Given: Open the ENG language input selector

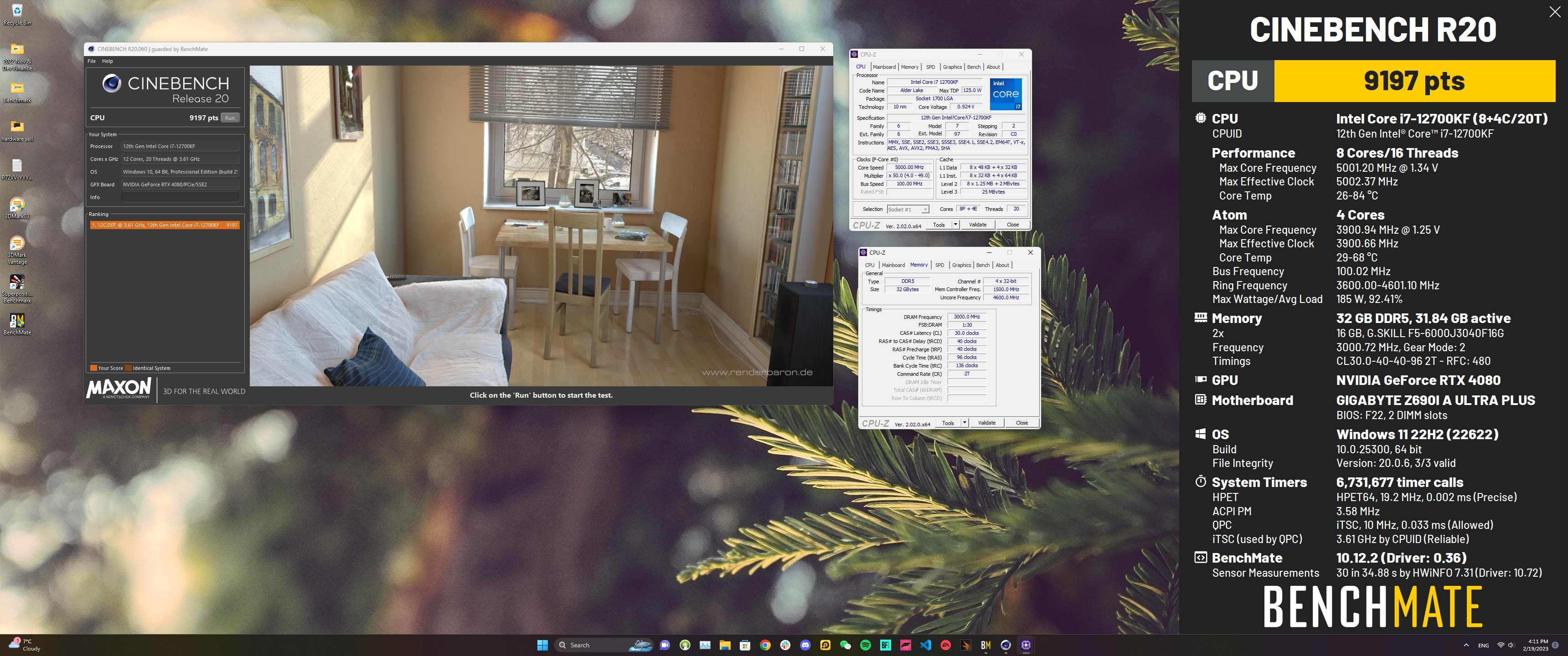Looking at the screenshot, I should tap(1484, 645).
